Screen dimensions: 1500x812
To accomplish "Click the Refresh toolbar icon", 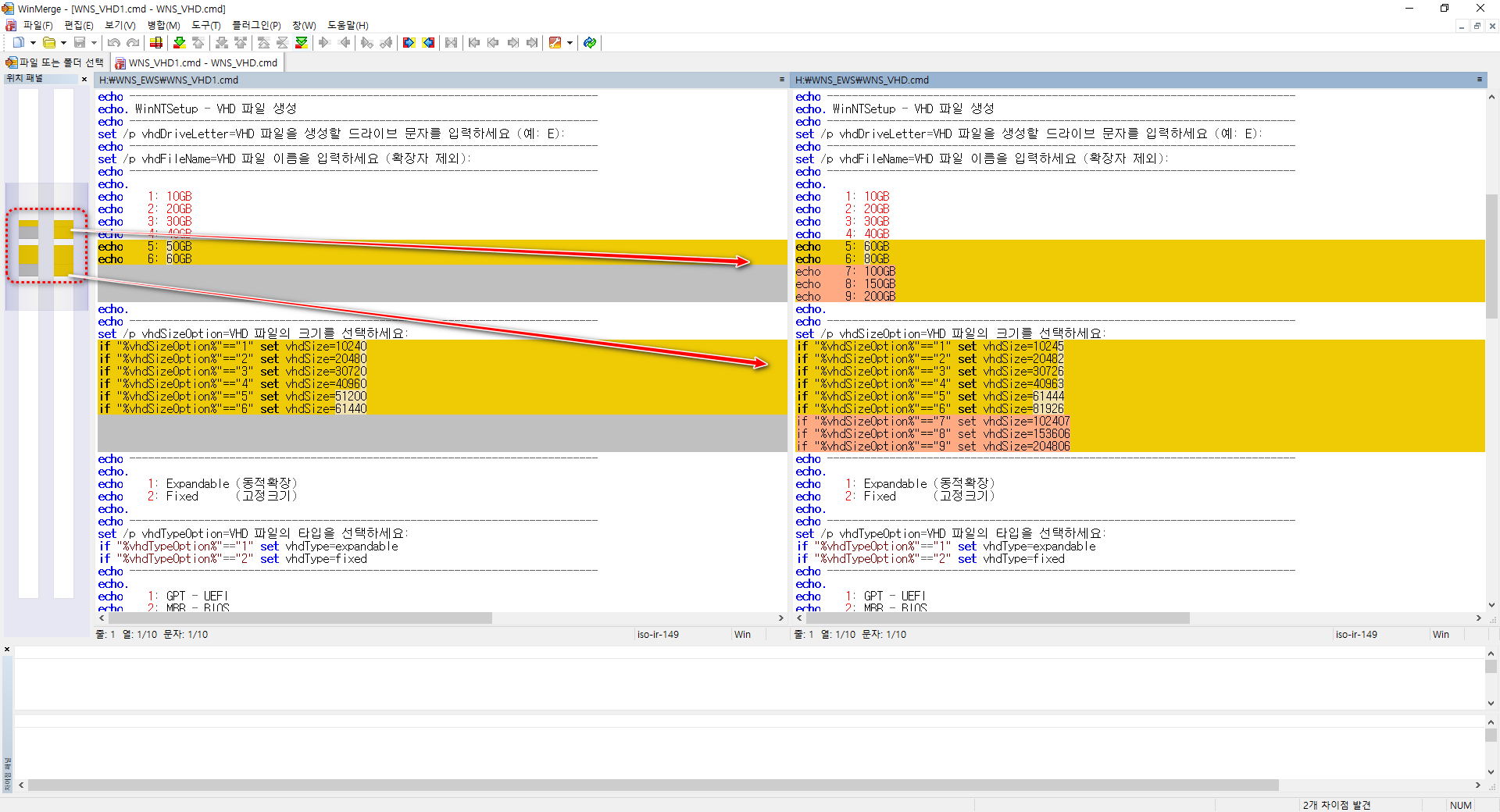I will pyautogui.click(x=590, y=43).
